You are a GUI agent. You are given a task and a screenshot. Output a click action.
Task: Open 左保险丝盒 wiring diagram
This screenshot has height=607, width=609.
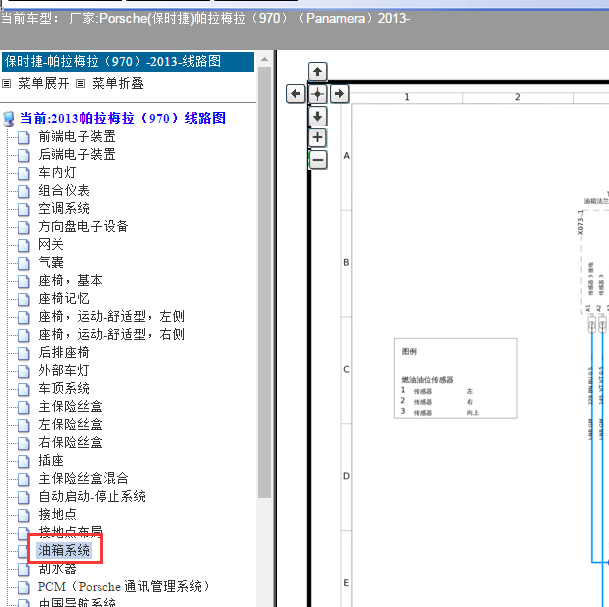point(70,424)
